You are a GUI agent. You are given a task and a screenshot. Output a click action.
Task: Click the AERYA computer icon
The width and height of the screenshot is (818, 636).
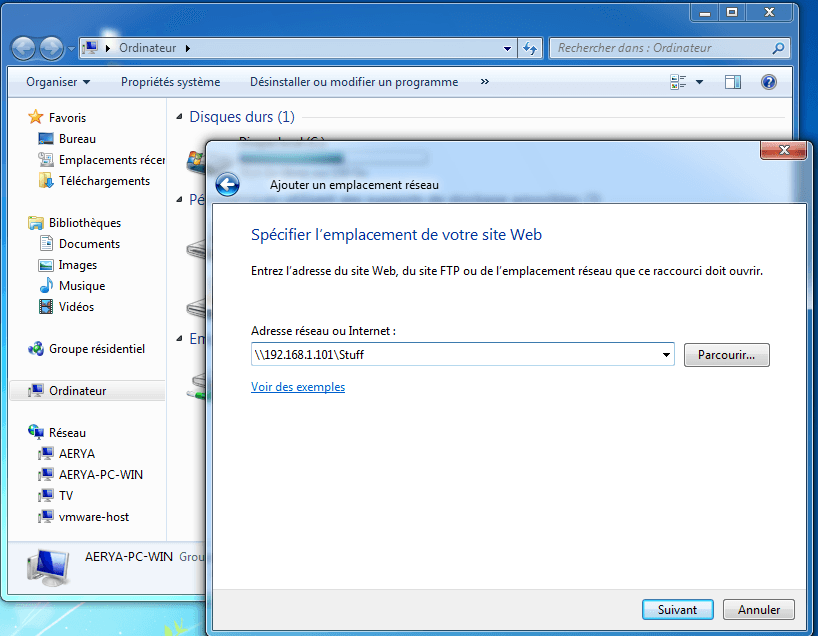point(45,453)
